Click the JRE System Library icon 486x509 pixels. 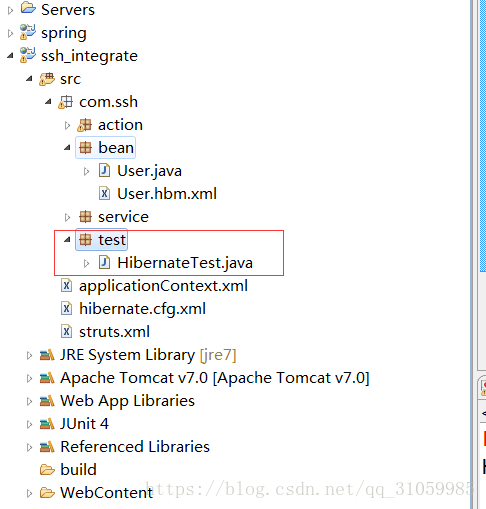(47, 355)
